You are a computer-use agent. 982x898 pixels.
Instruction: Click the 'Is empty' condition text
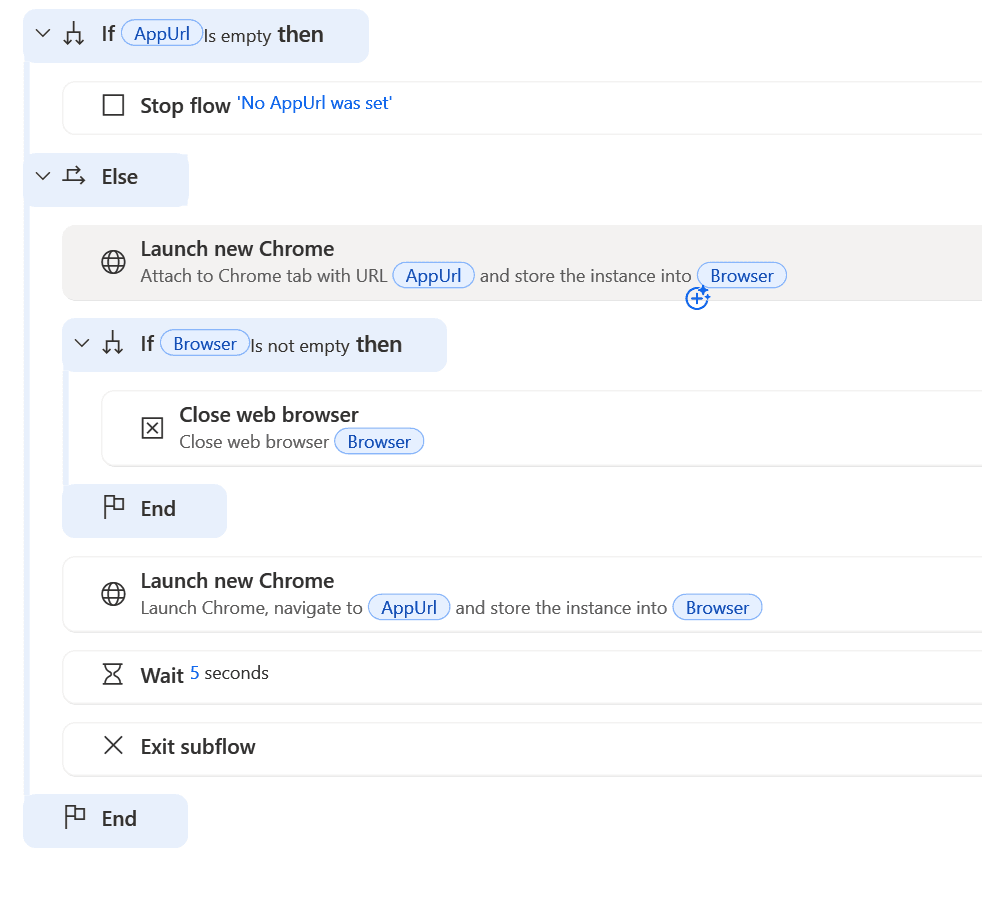[x=237, y=36]
